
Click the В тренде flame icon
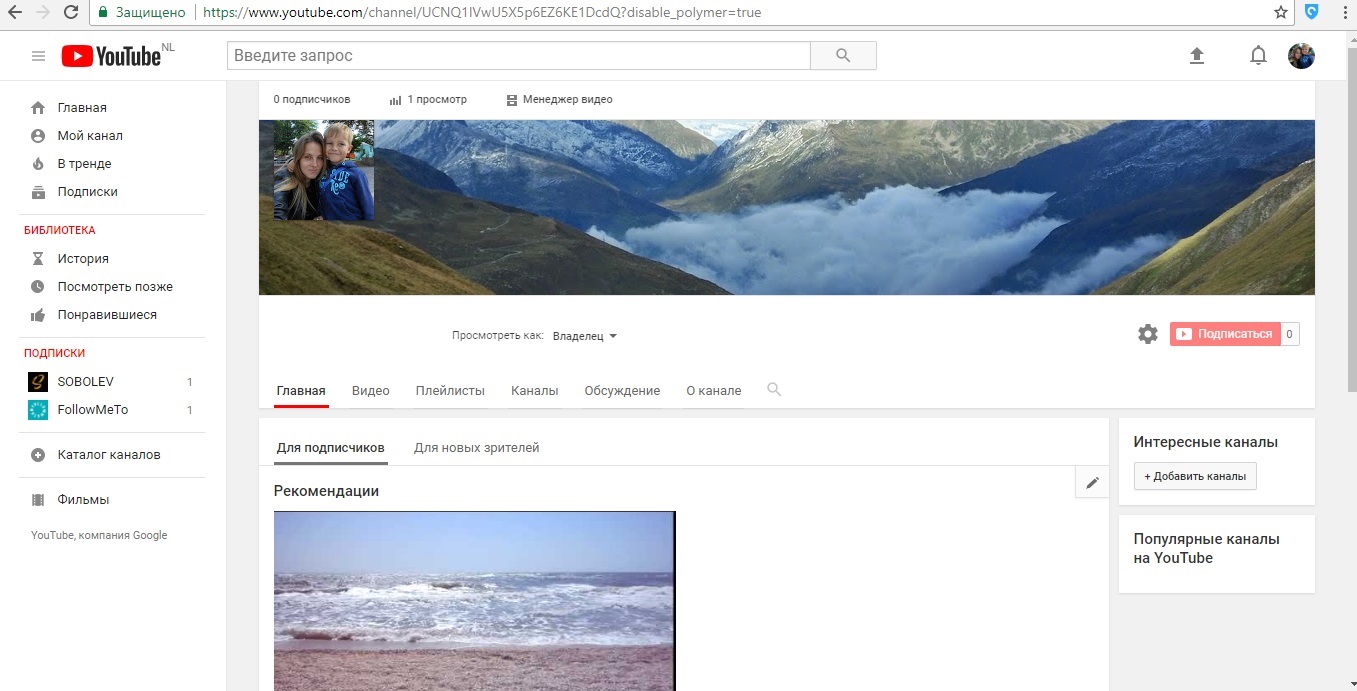coord(38,164)
